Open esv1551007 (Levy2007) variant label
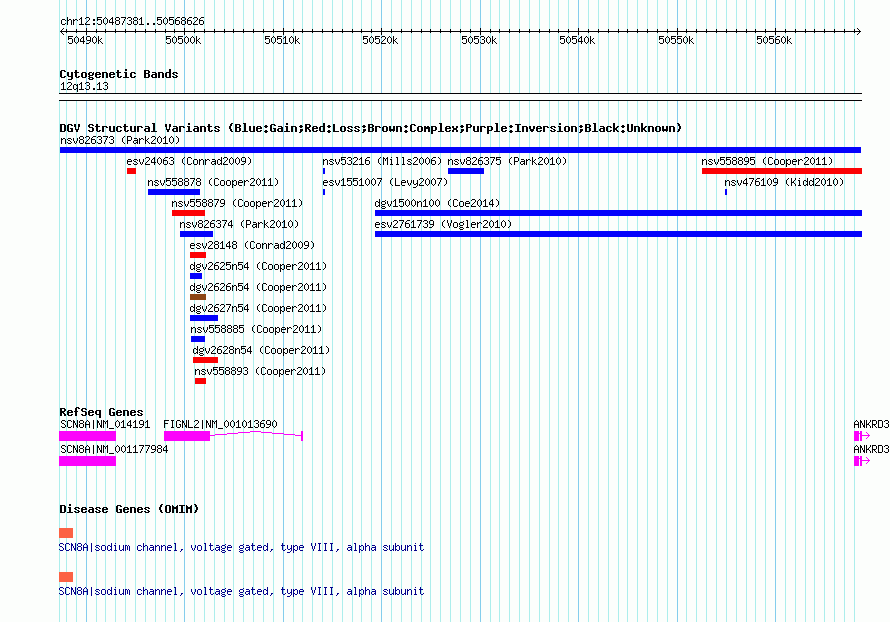Viewport: 890px width, 622px height. [385, 182]
